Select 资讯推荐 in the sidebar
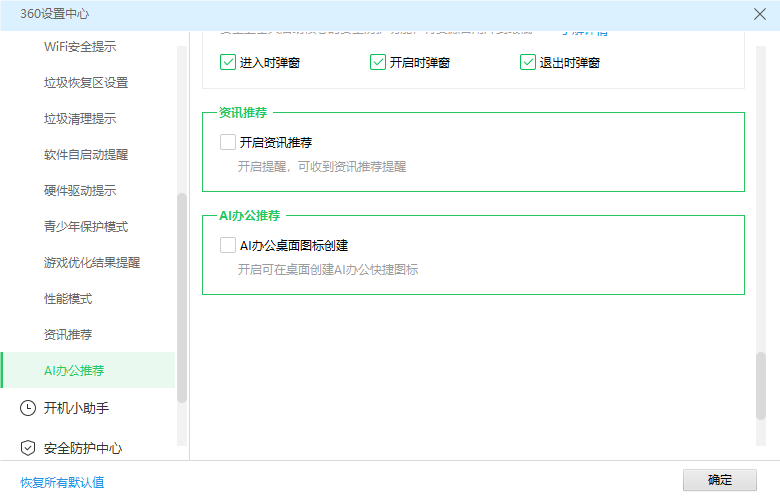Viewport: 780px width, 500px height. coord(68,335)
